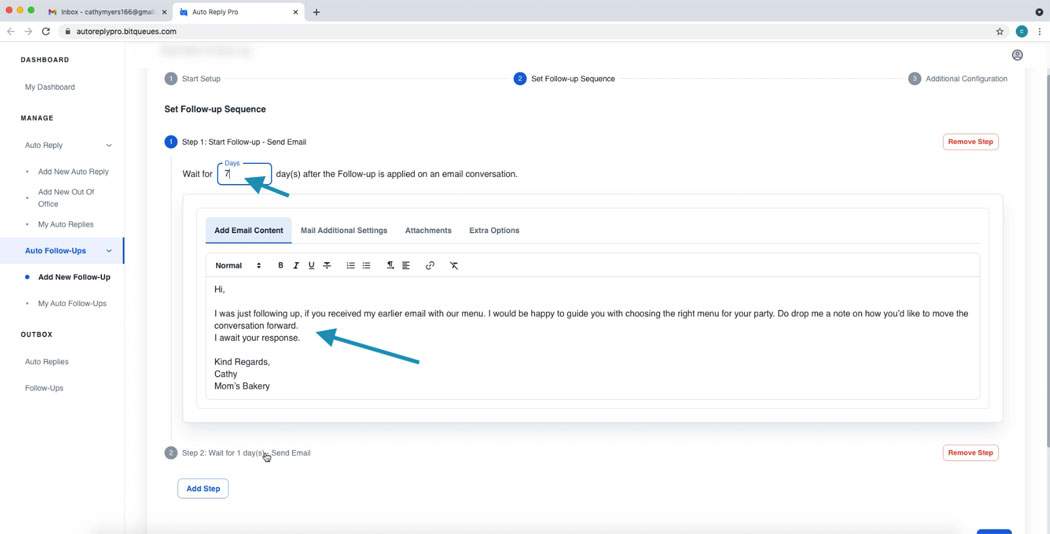Collapse the Auto Follow-Ups sidebar section
This screenshot has width=1050, height=534.
[x=108, y=251]
